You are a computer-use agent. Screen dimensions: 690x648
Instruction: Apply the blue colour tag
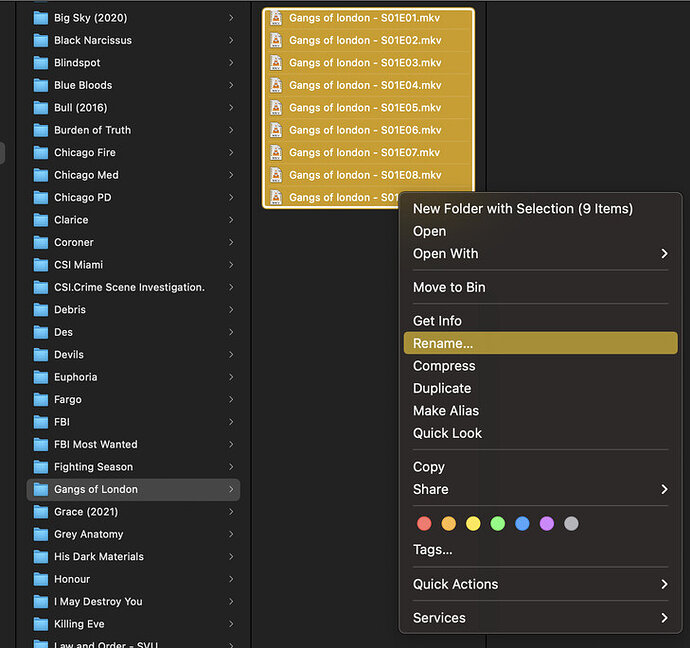(522, 523)
